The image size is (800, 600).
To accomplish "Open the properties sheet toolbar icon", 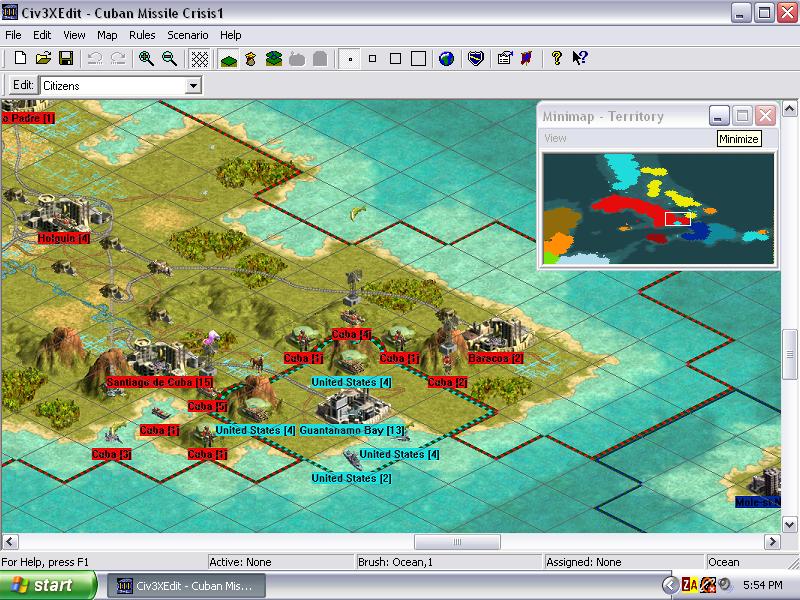I will point(505,59).
